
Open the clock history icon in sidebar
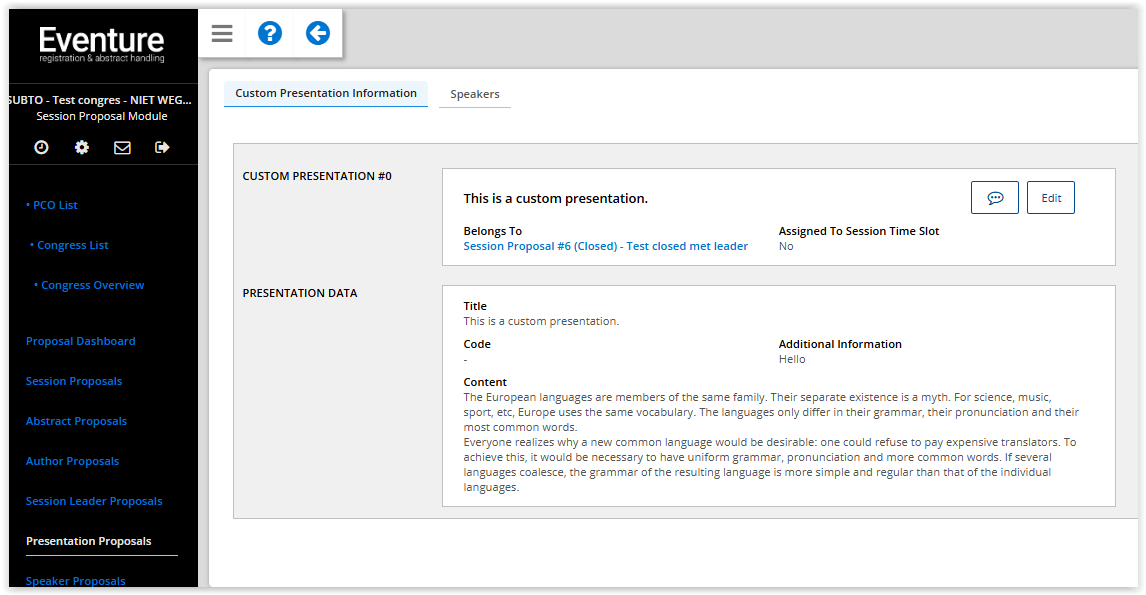(x=42, y=148)
